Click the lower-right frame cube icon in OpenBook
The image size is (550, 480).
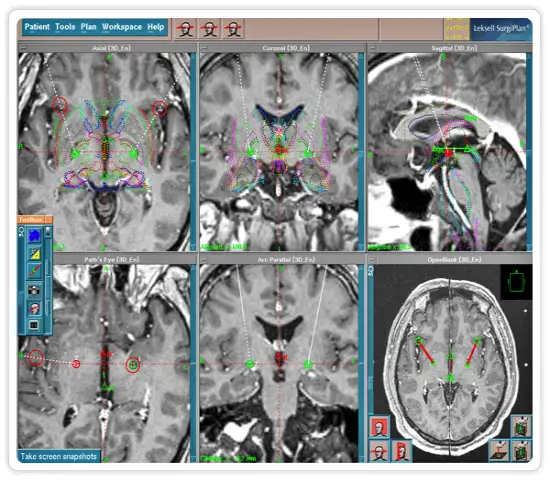[x=522, y=451]
